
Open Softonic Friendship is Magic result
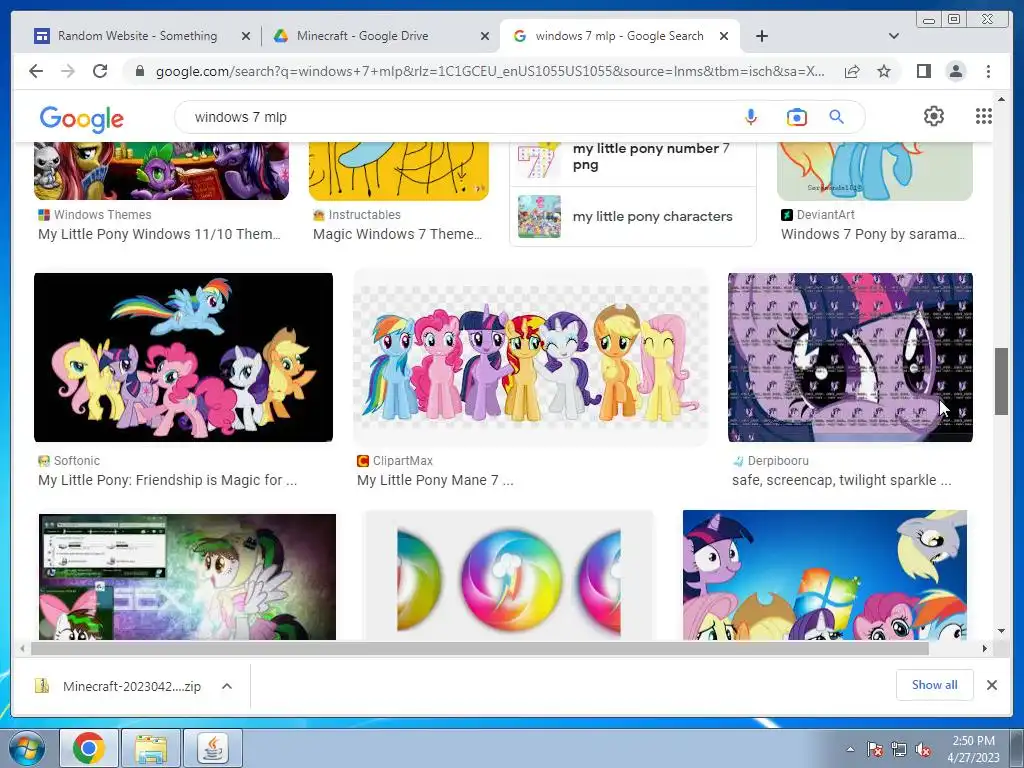click(167, 480)
